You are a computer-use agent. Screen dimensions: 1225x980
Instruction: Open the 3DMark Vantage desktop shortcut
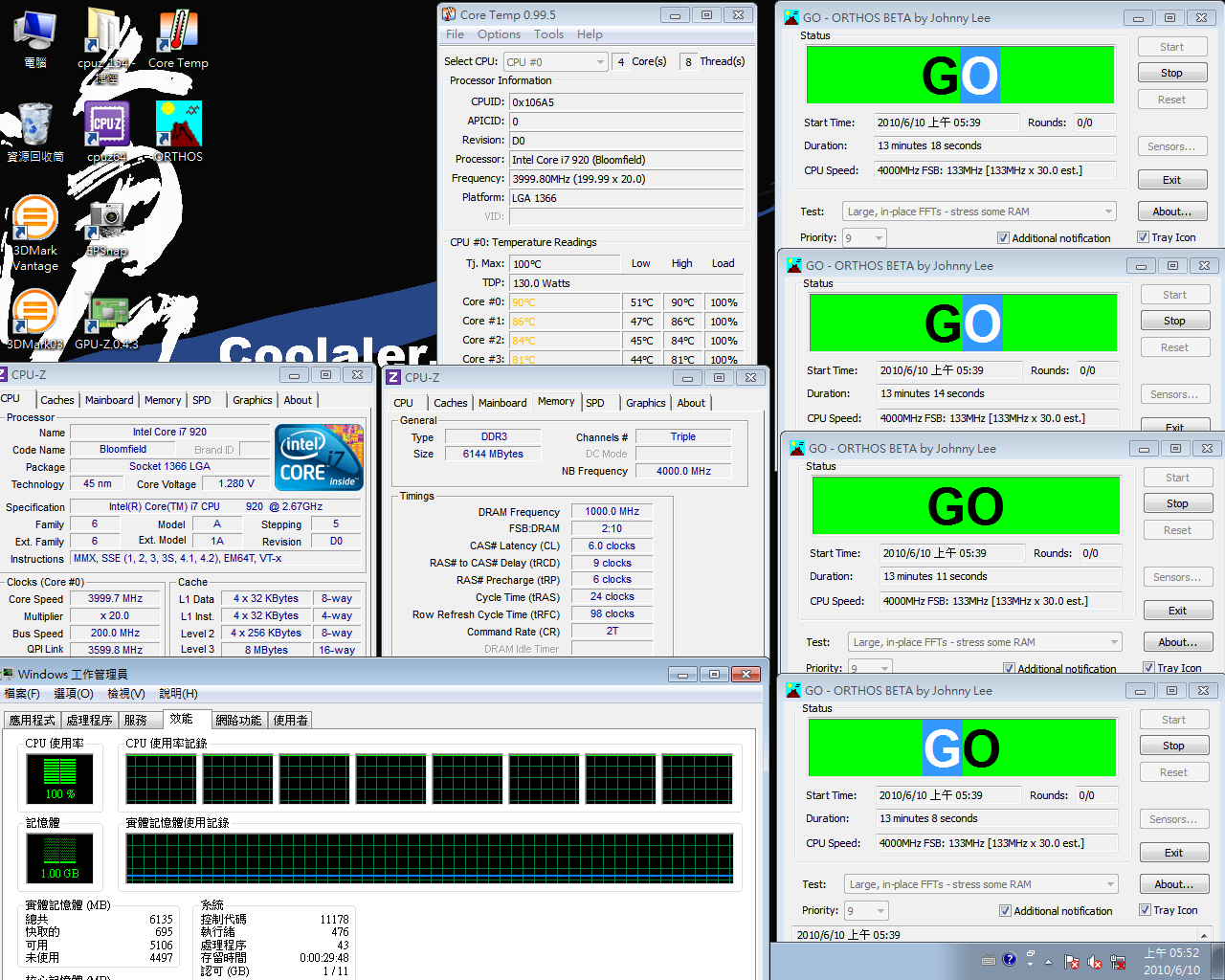[x=35, y=234]
